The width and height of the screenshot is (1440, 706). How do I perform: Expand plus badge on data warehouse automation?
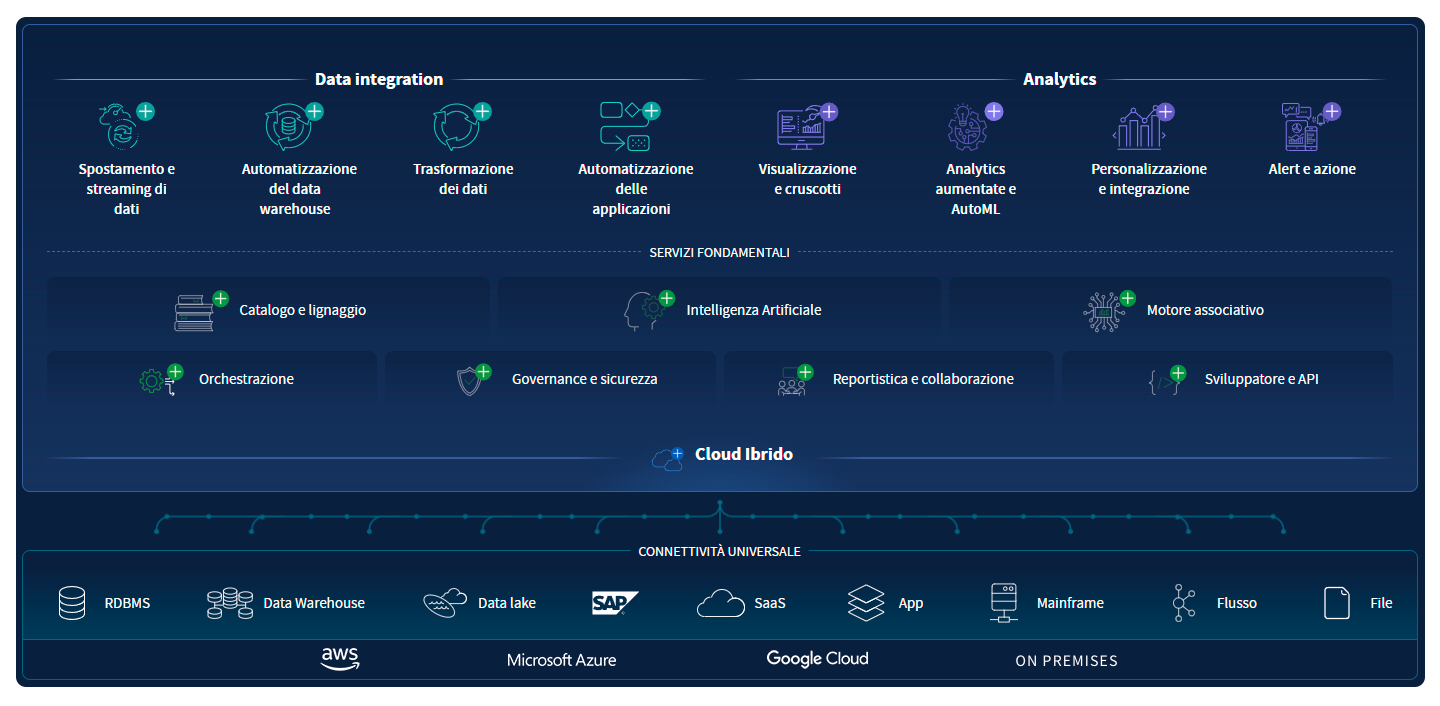(314, 111)
